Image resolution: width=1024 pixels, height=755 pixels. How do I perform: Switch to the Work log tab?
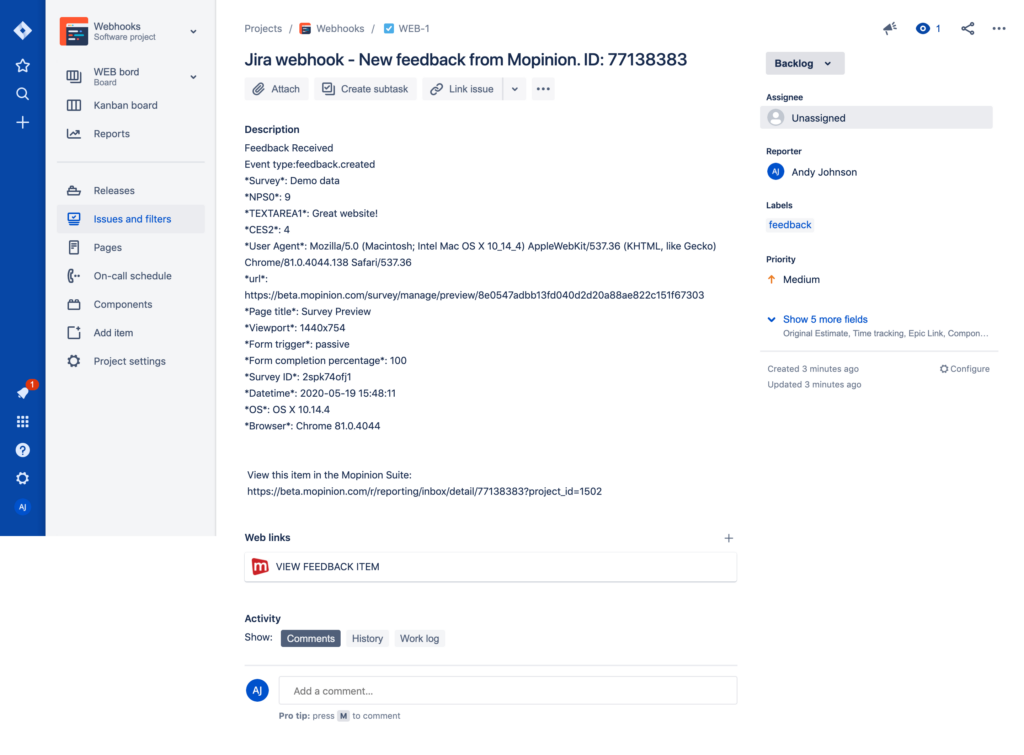point(419,638)
